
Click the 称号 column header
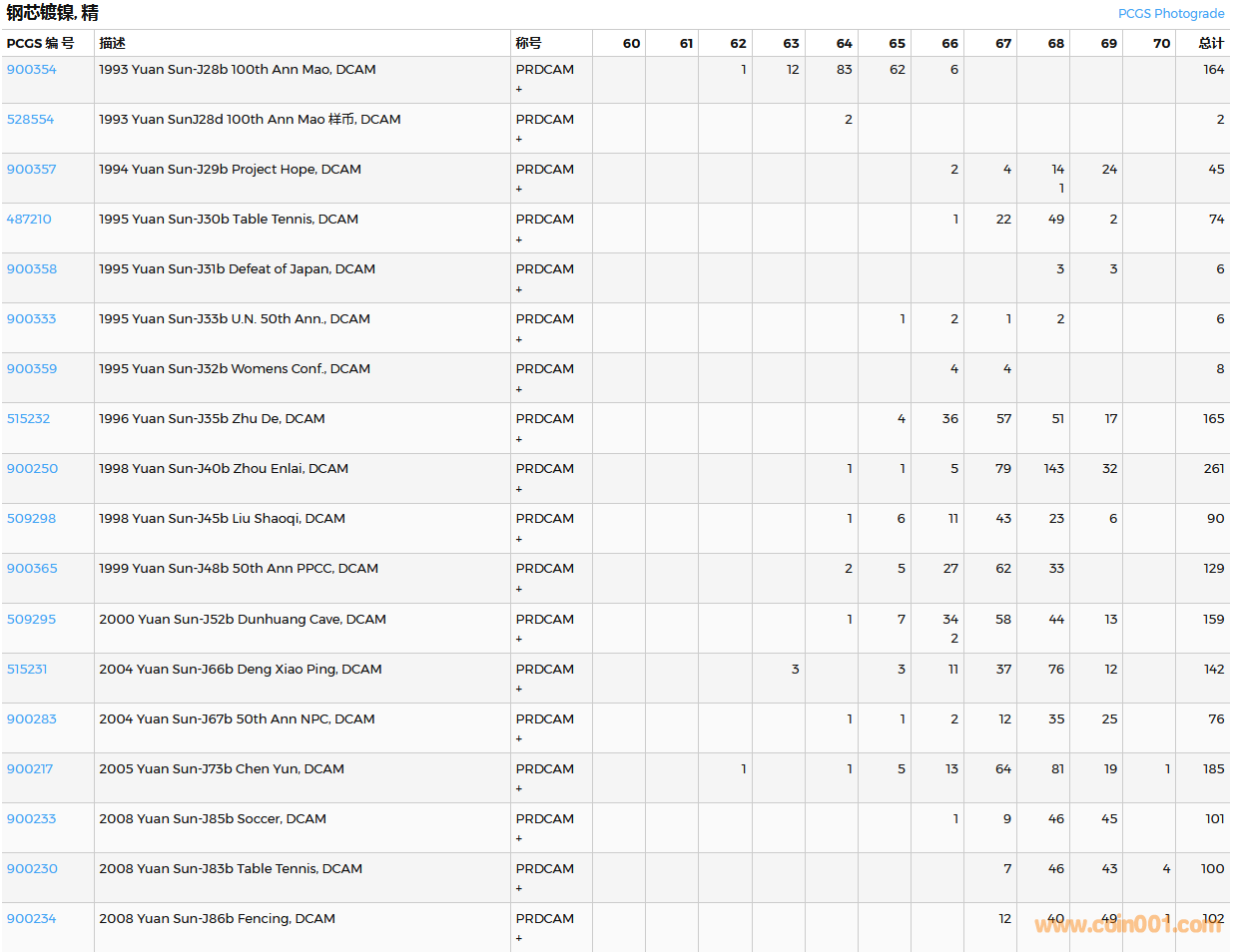529,43
